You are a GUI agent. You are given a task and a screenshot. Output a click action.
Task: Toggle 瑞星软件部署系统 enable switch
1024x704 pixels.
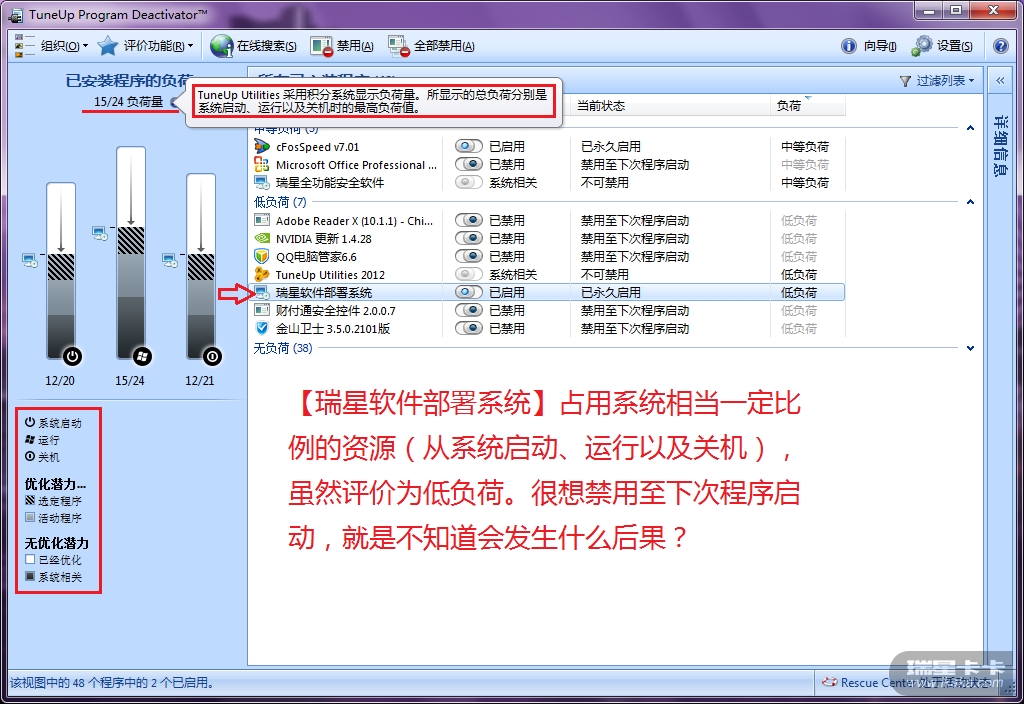pyautogui.click(x=469, y=292)
